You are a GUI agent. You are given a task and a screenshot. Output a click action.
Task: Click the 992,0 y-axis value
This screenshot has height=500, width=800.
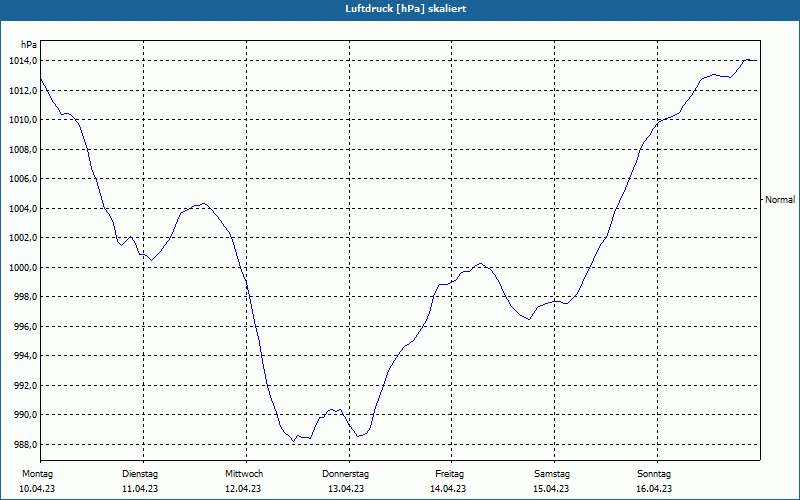click(24, 385)
